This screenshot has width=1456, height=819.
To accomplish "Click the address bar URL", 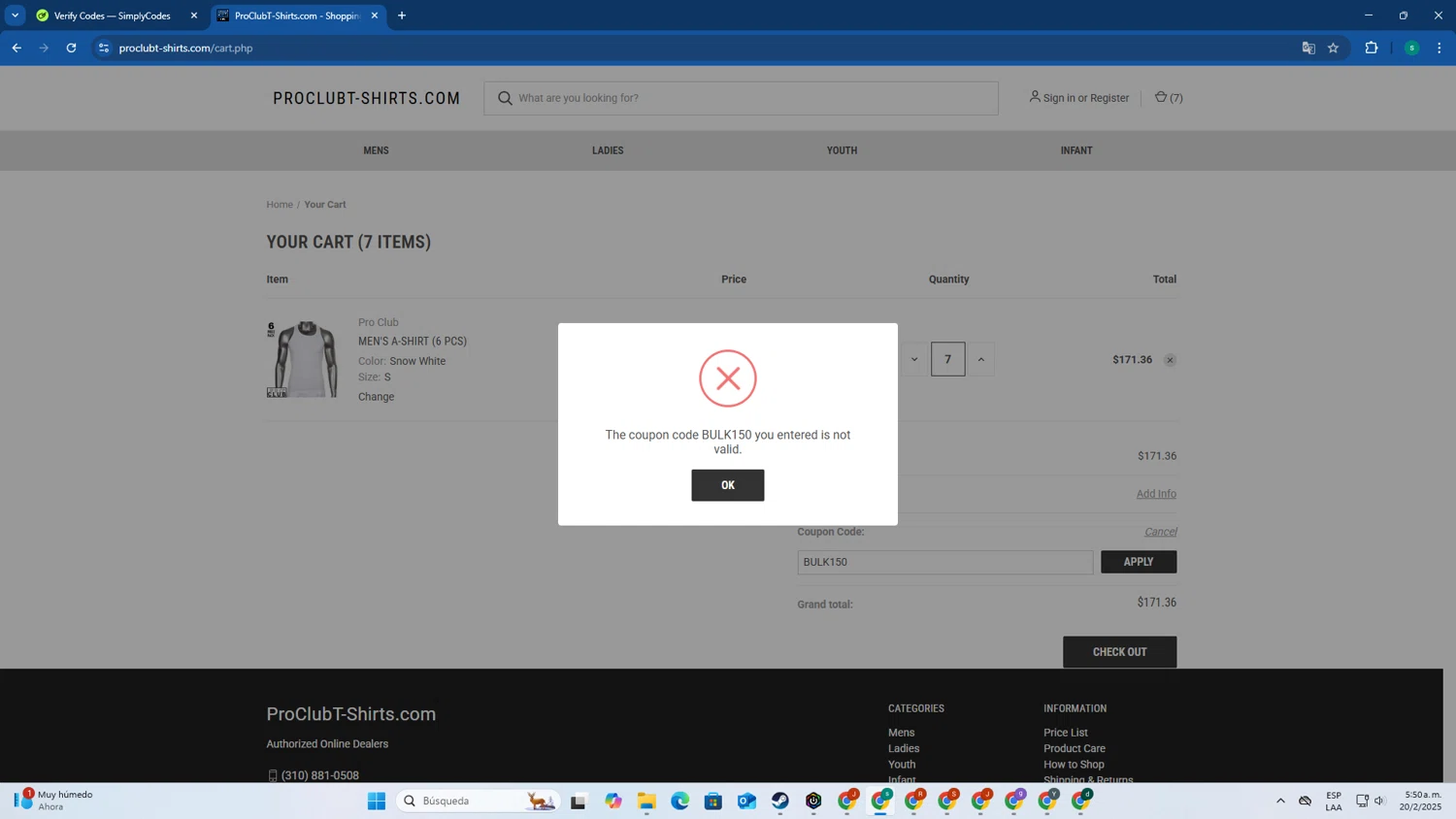I will [x=185, y=48].
